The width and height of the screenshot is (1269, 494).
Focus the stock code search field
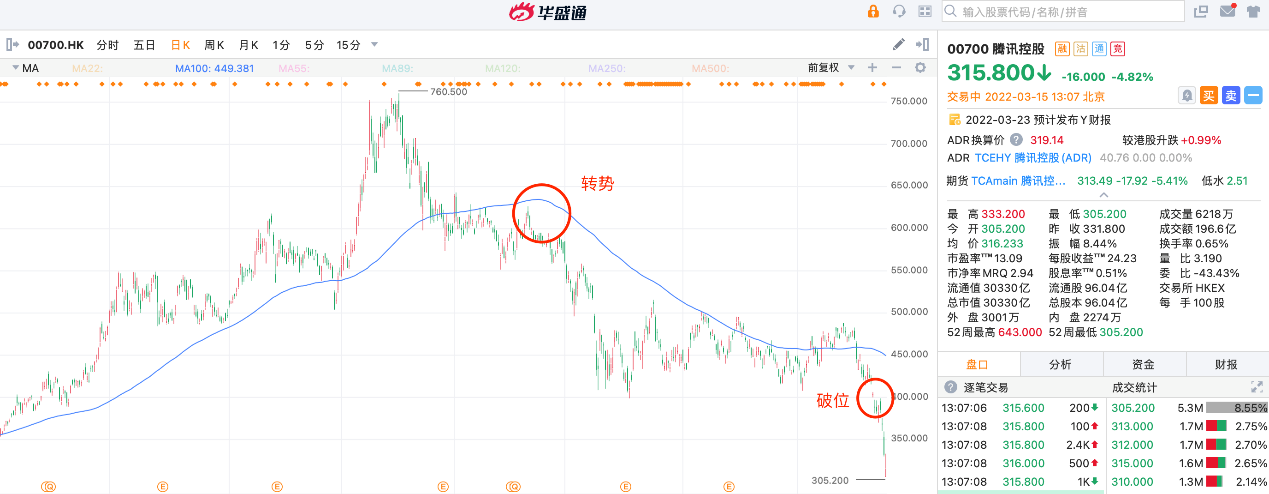(x=1062, y=12)
